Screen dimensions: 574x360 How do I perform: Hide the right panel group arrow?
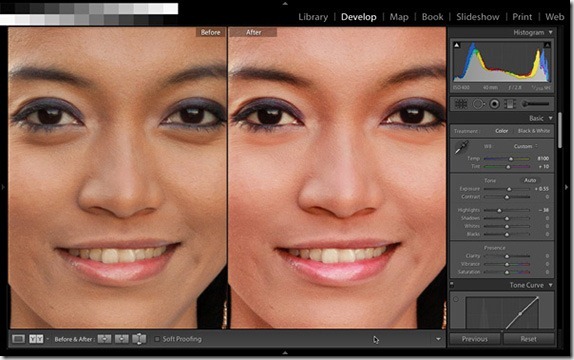pyautogui.click(x=566, y=187)
